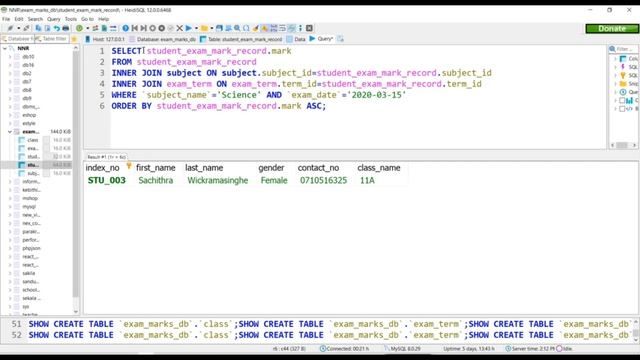Click the print icon in toolbar
This screenshot has height=360, width=640.
tap(65, 28)
